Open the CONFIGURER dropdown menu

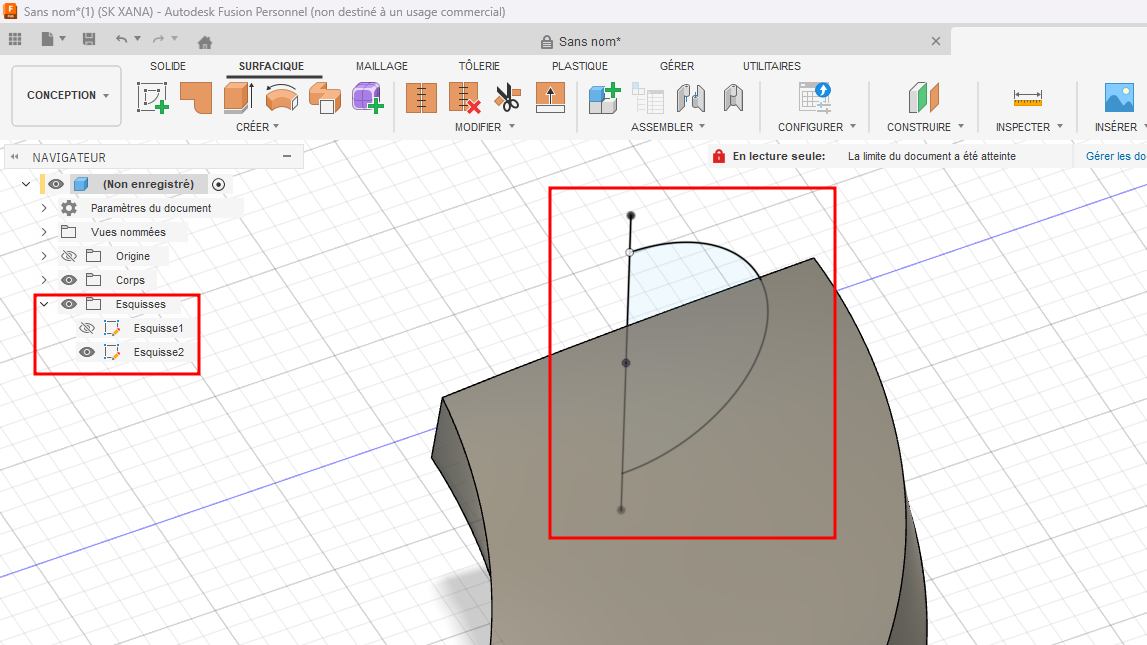[x=817, y=127]
